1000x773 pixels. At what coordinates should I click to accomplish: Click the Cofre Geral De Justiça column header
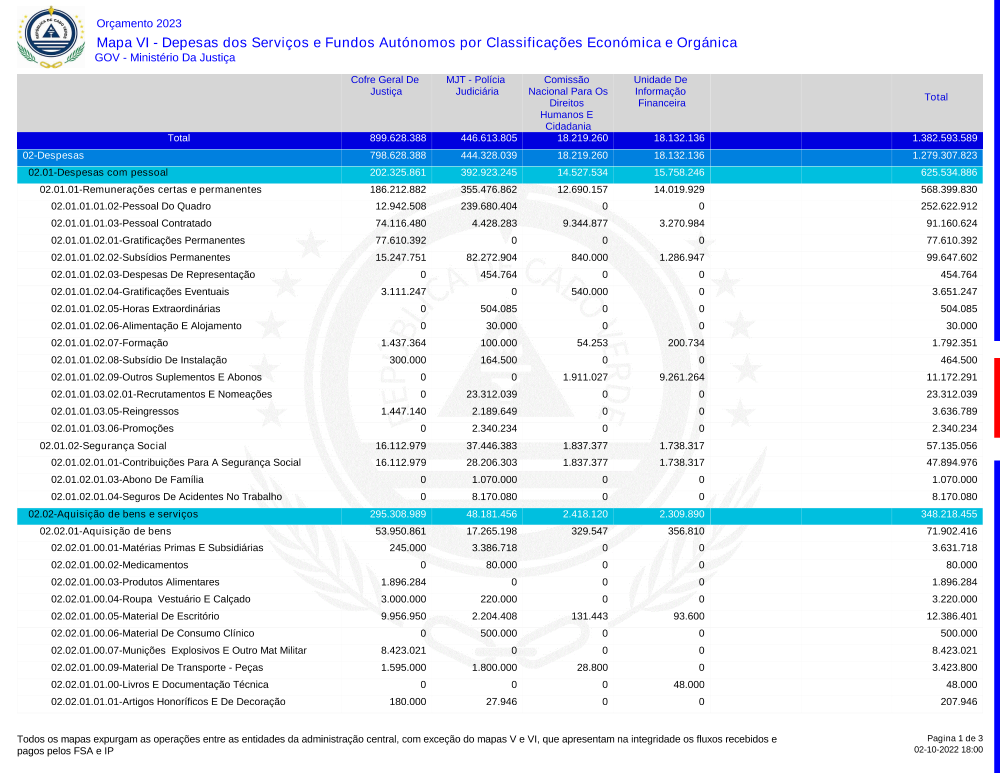(385, 85)
